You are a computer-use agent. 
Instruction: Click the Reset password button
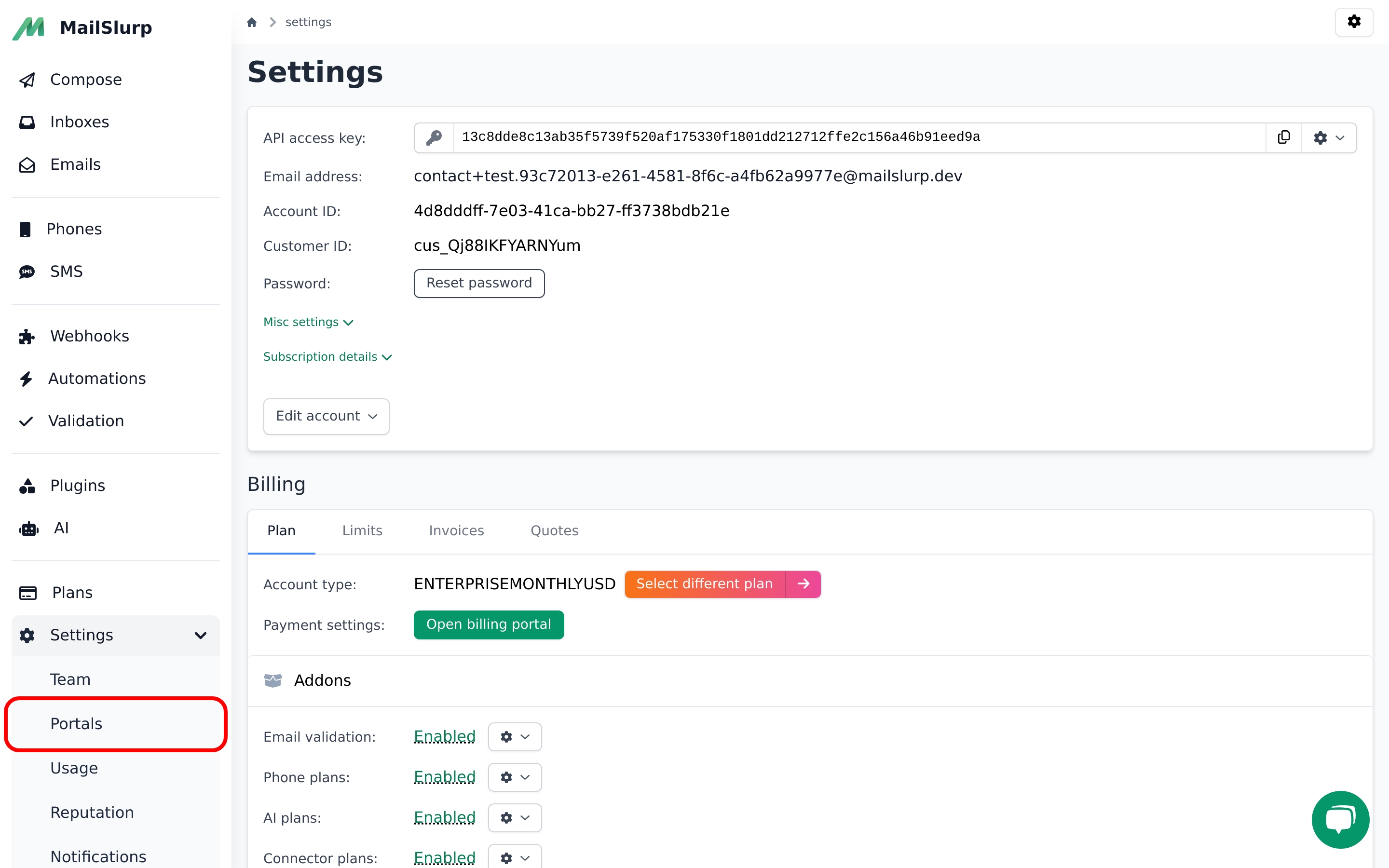pyautogui.click(x=479, y=284)
